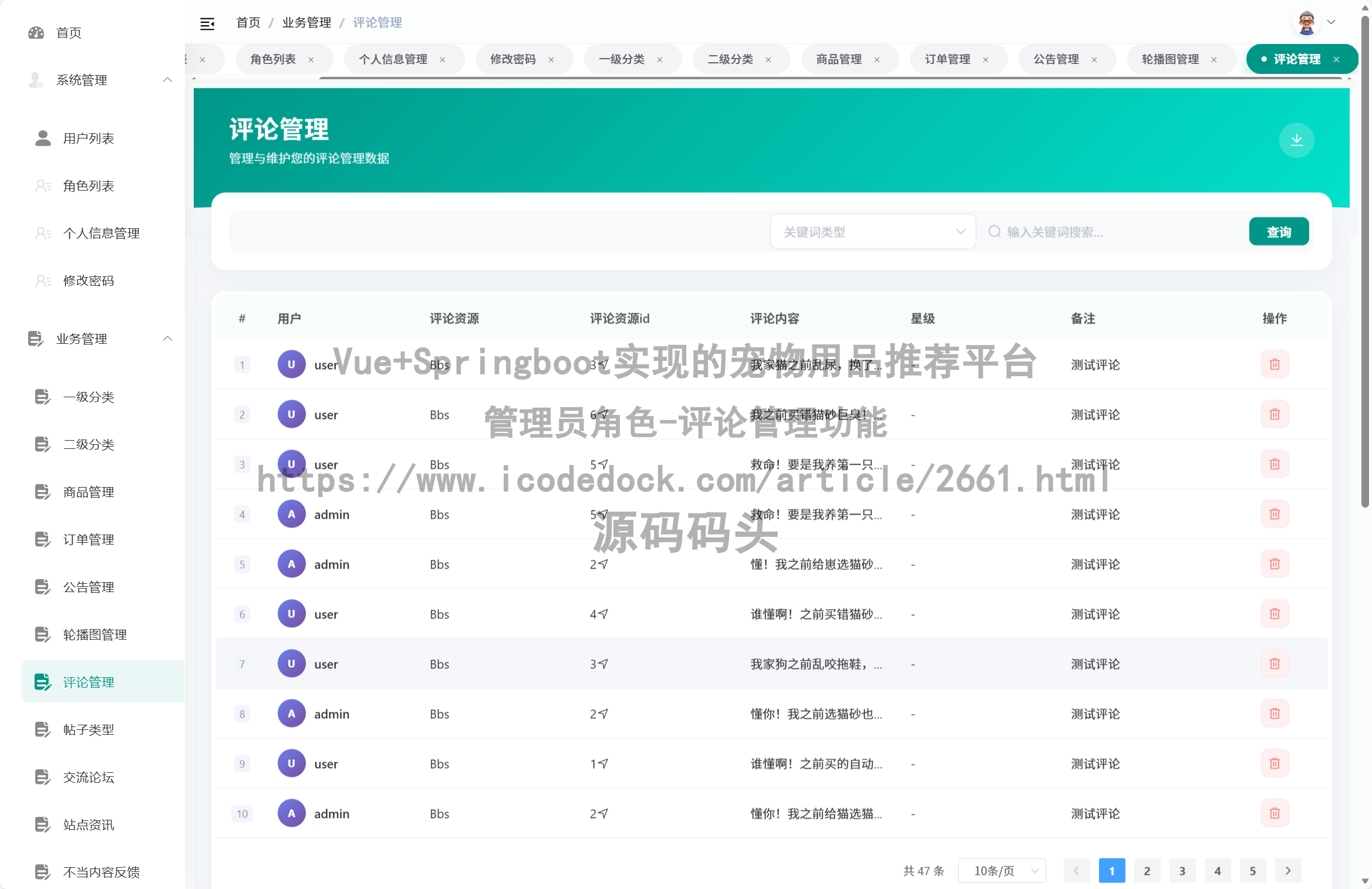Click the 商品管理 sidebar icon
The image size is (1372, 889).
pos(42,492)
